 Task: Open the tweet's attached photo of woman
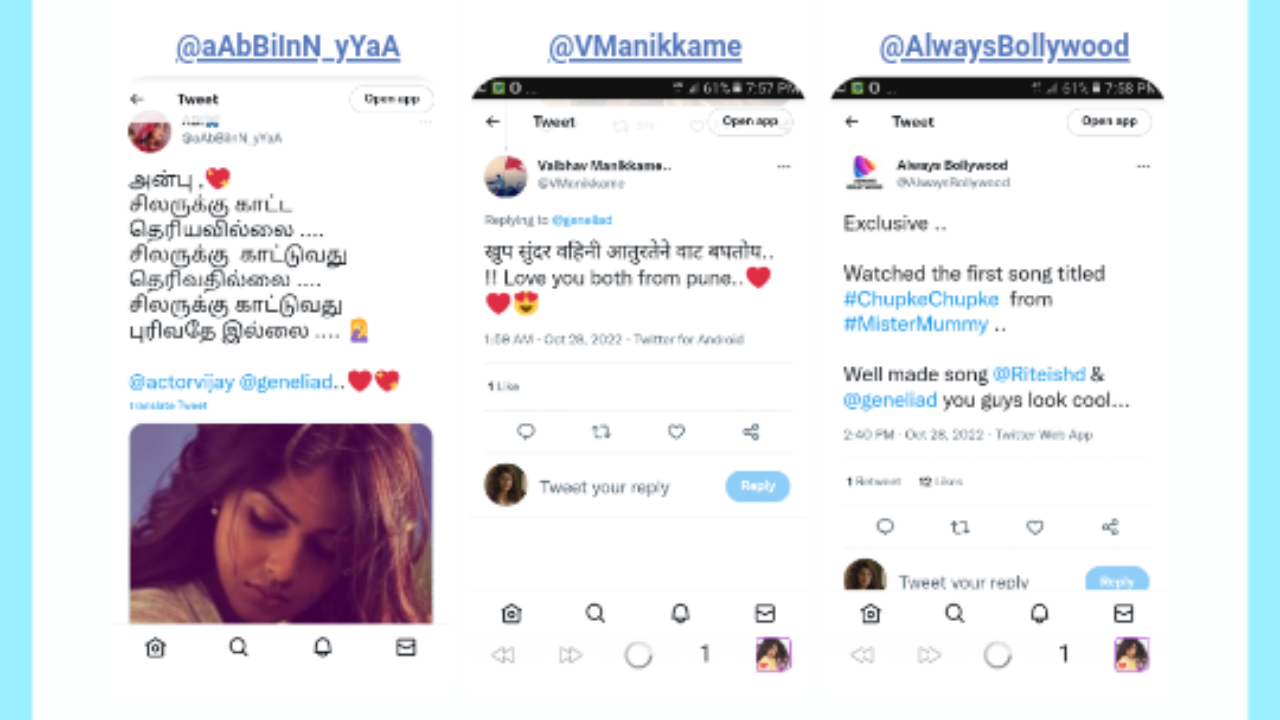[281, 523]
